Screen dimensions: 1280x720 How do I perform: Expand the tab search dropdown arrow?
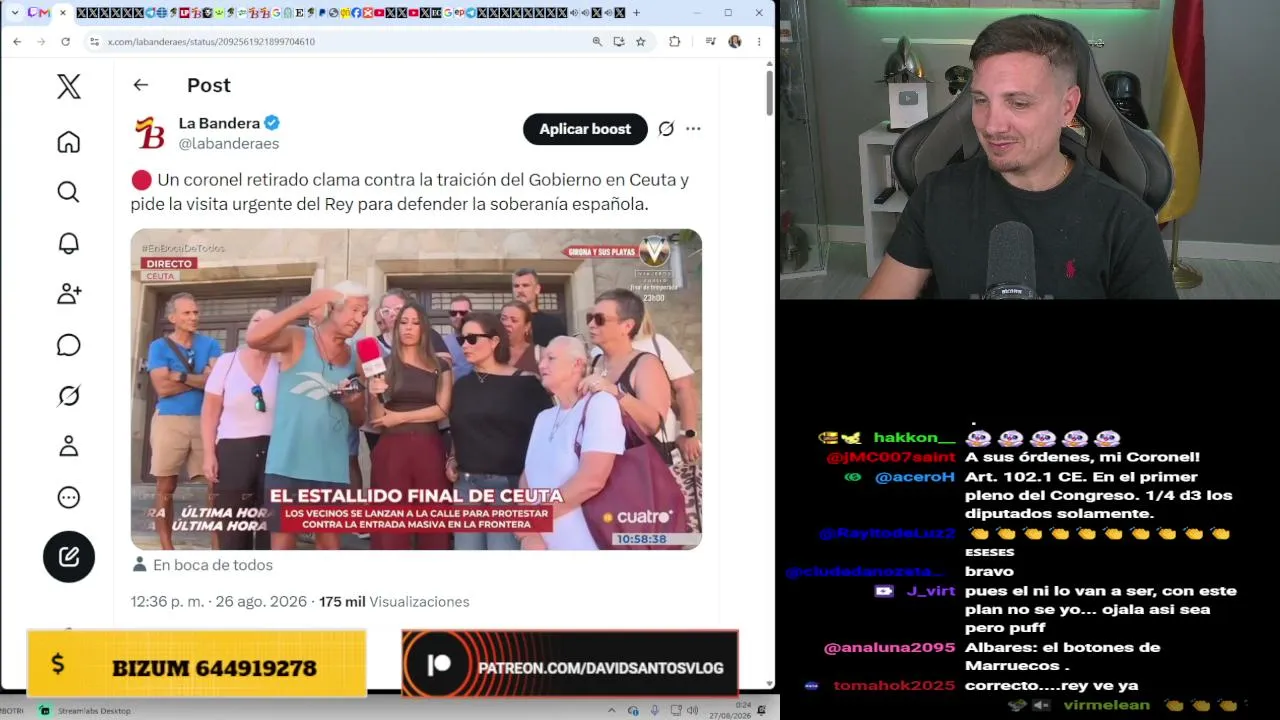tap(14, 13)
